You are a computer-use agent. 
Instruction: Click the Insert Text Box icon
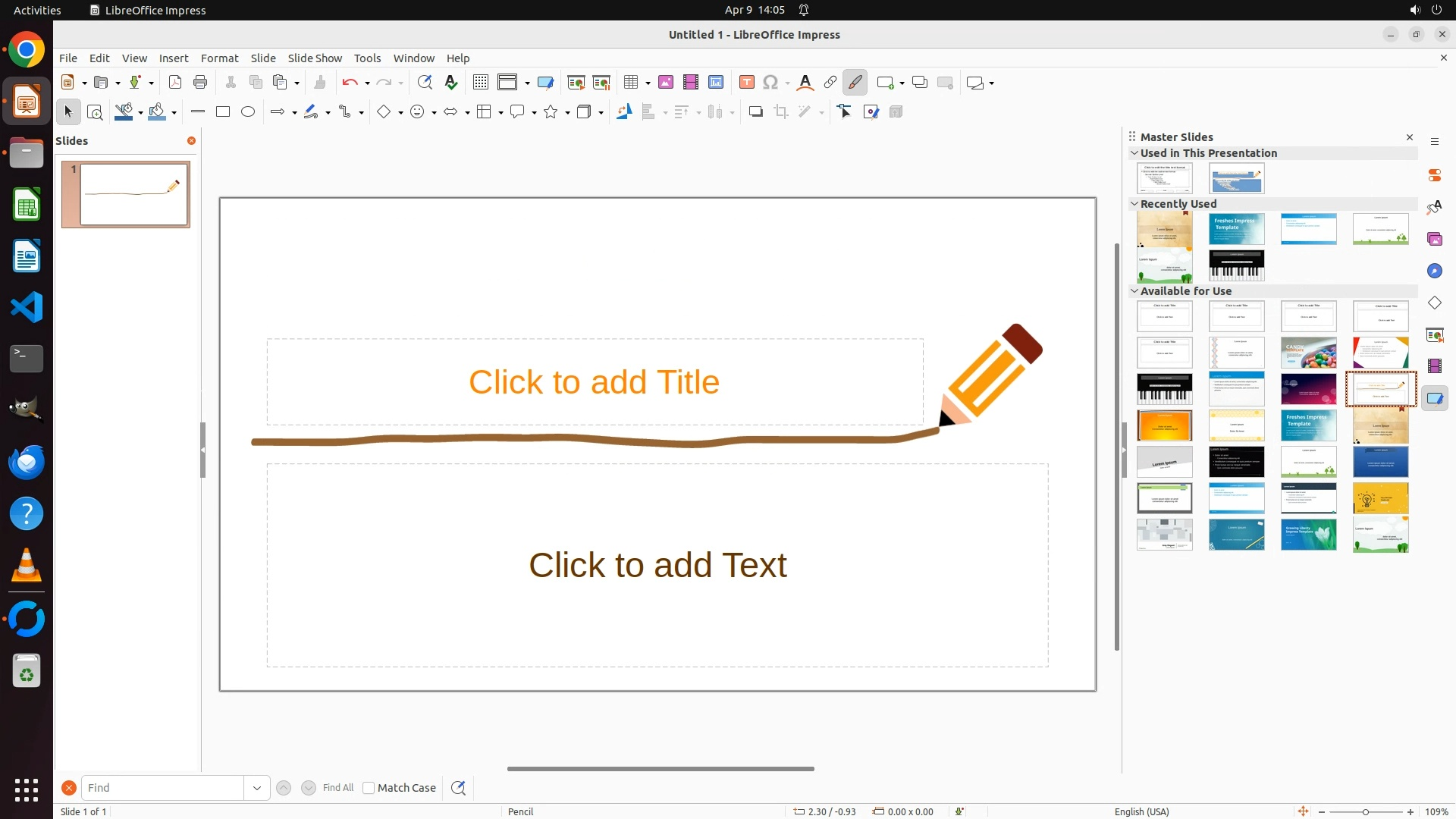746,83
